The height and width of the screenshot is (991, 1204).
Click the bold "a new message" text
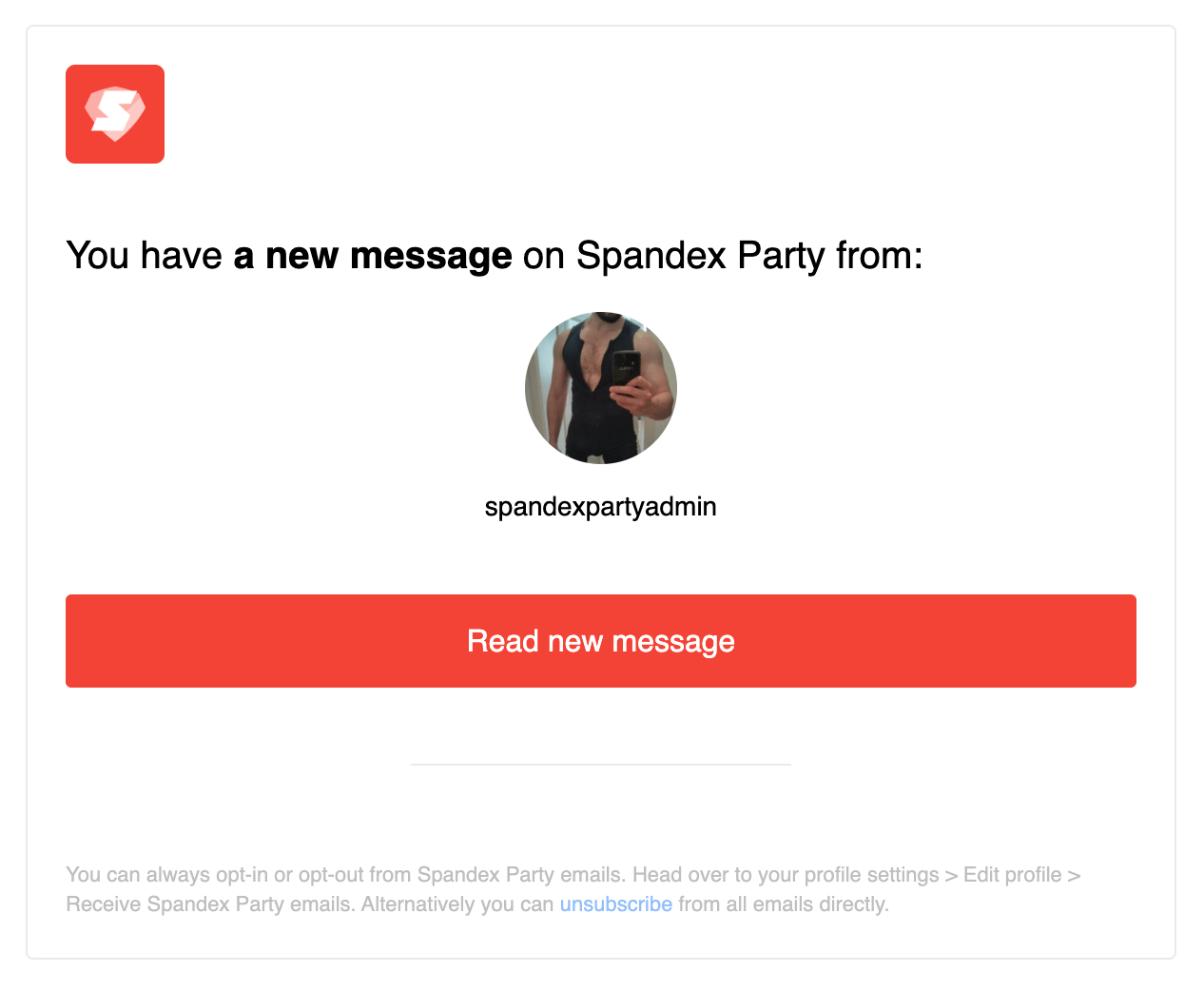pyautogui.click(x=373, y=257)
